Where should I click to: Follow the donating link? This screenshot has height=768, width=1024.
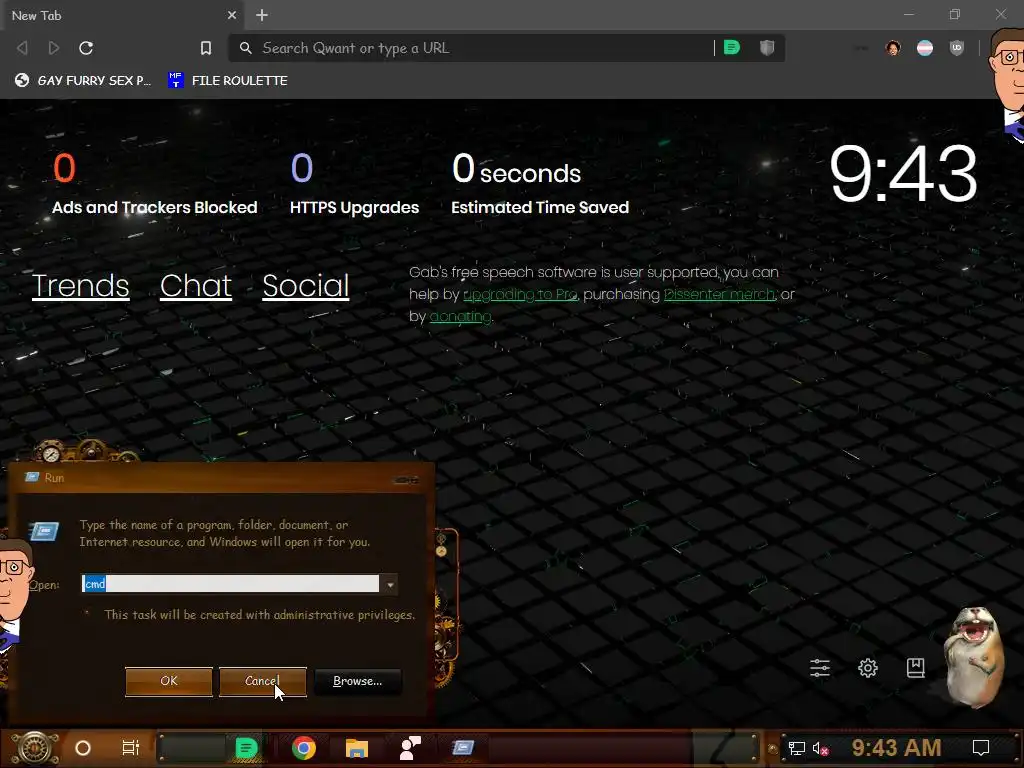click(460, 317)
